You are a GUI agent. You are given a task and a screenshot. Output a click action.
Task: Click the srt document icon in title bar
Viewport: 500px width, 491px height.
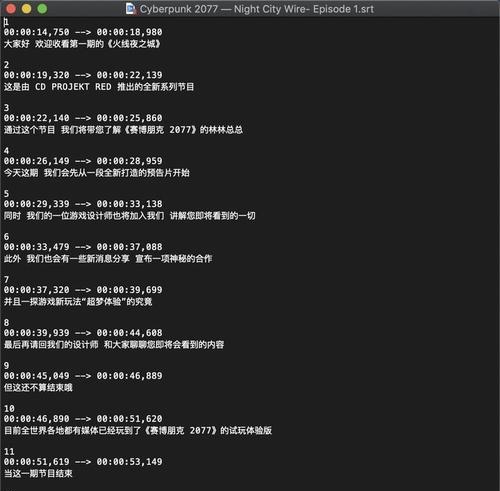click(x=130, y=9)
